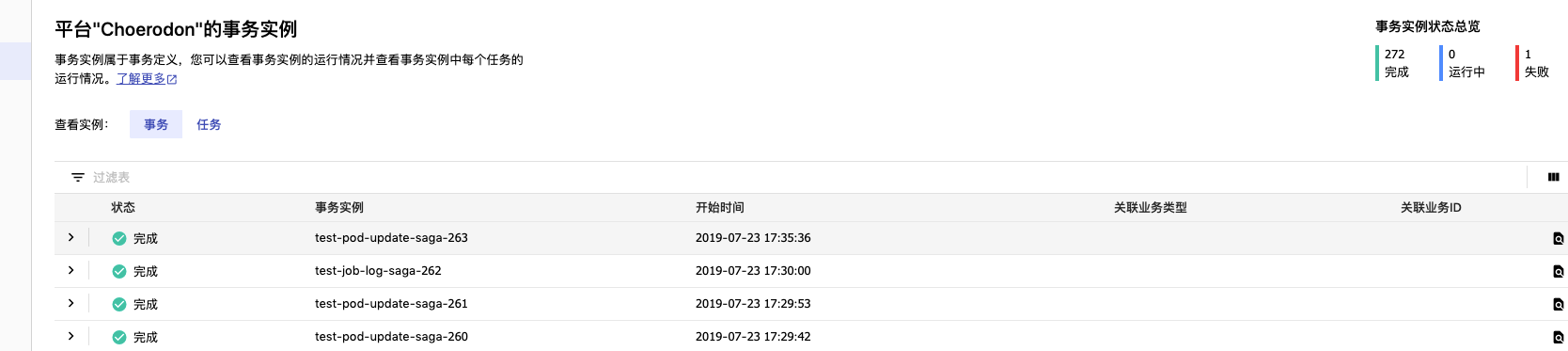Click green 完成 status icon for saga-263

click(x=119, y=239)
